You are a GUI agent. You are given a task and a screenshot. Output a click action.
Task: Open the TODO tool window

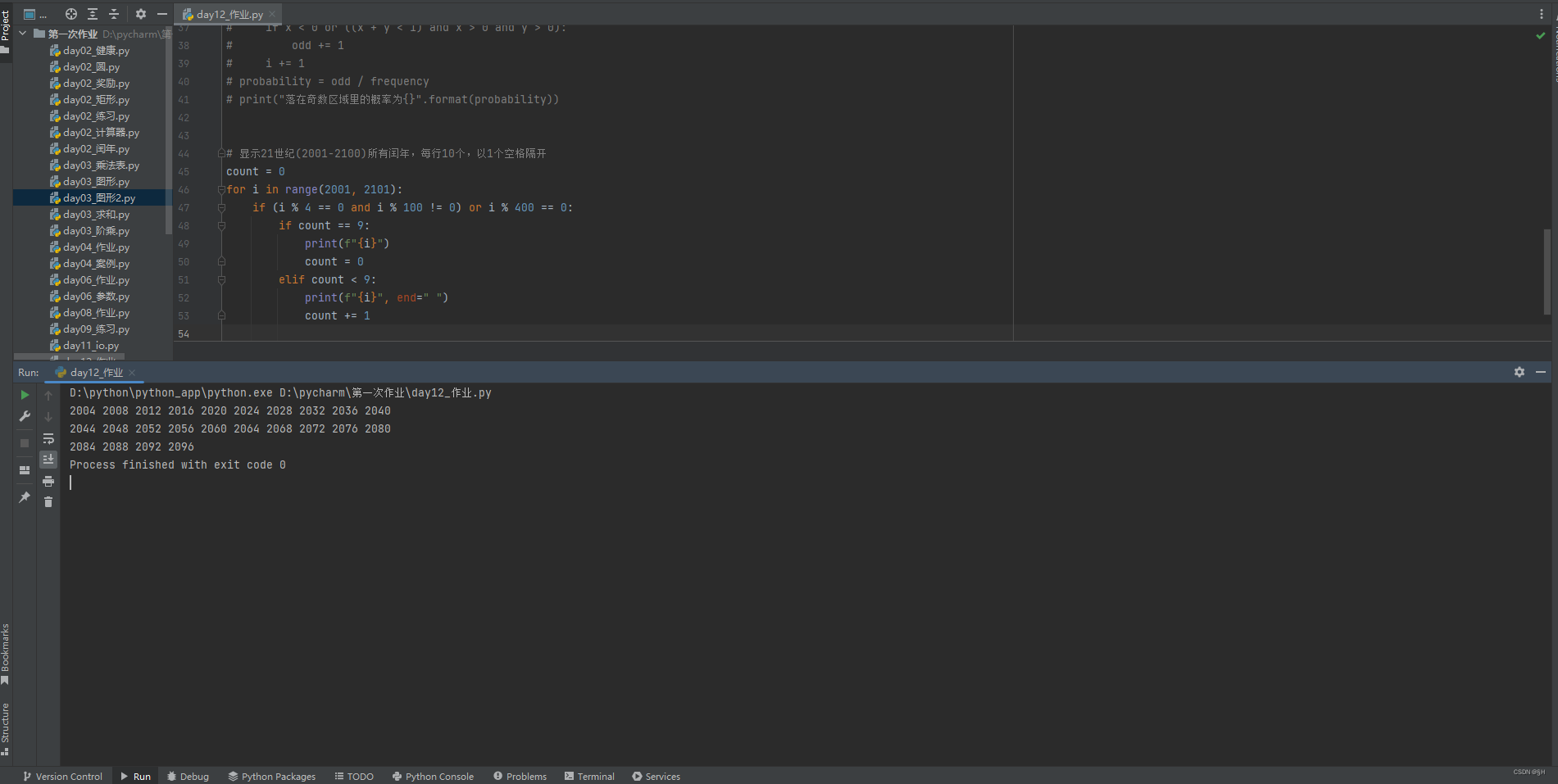click(x=354, y=776)
